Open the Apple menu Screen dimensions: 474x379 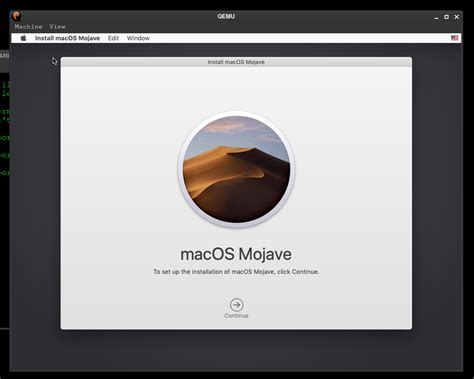[23, 38]
